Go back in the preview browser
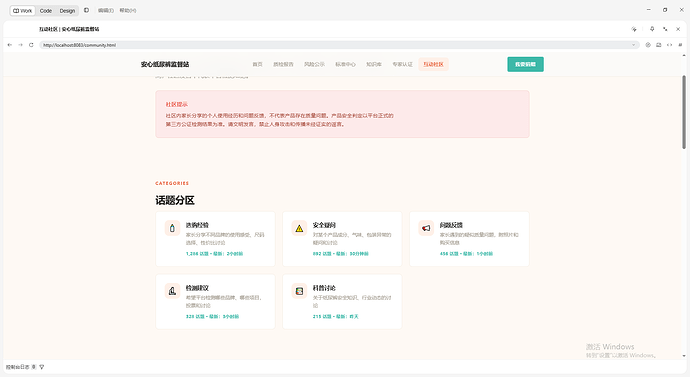690x377 pixels. pyautogui.click(x=10, y=45)
